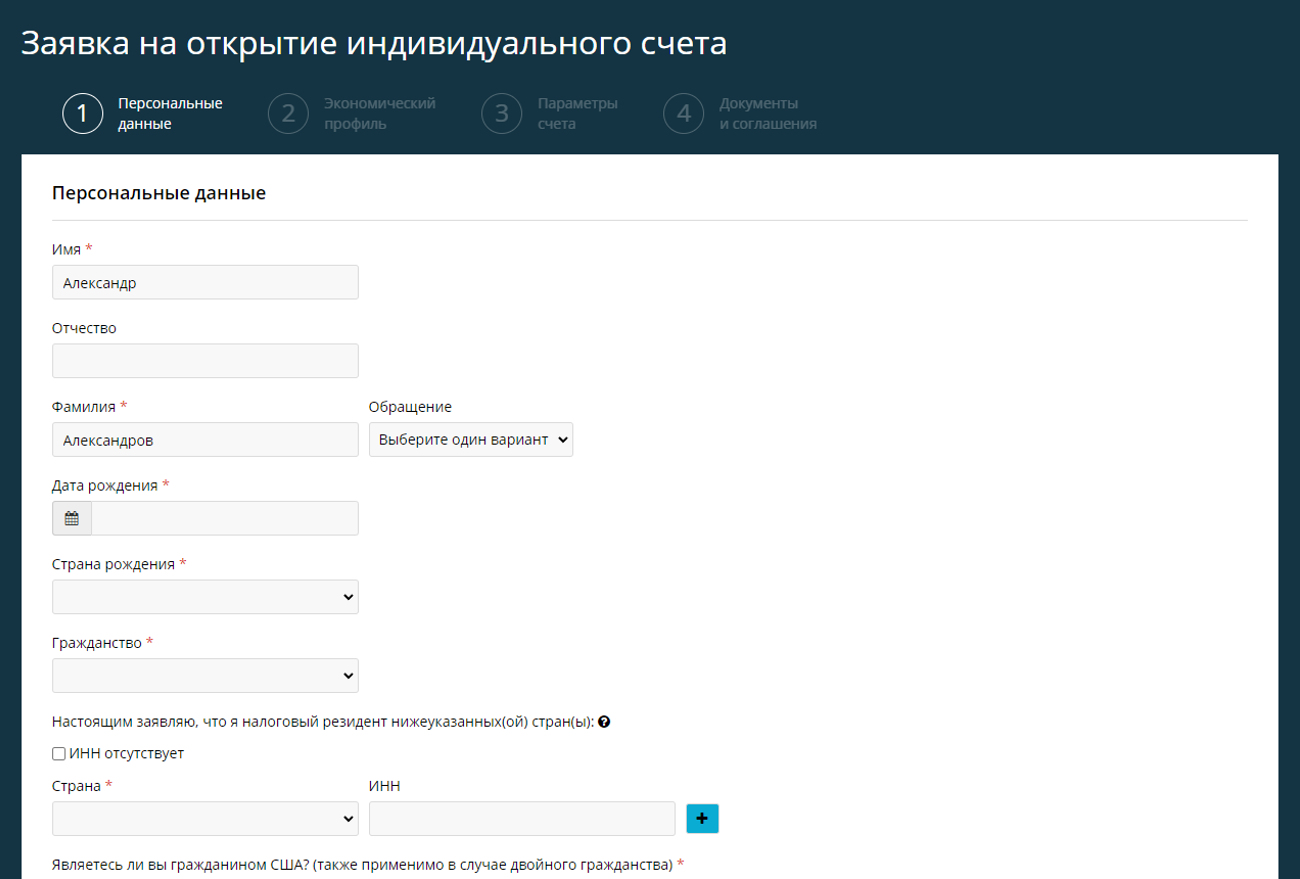
Task: Click the step 3 circle icon
Action: [502, 114]
